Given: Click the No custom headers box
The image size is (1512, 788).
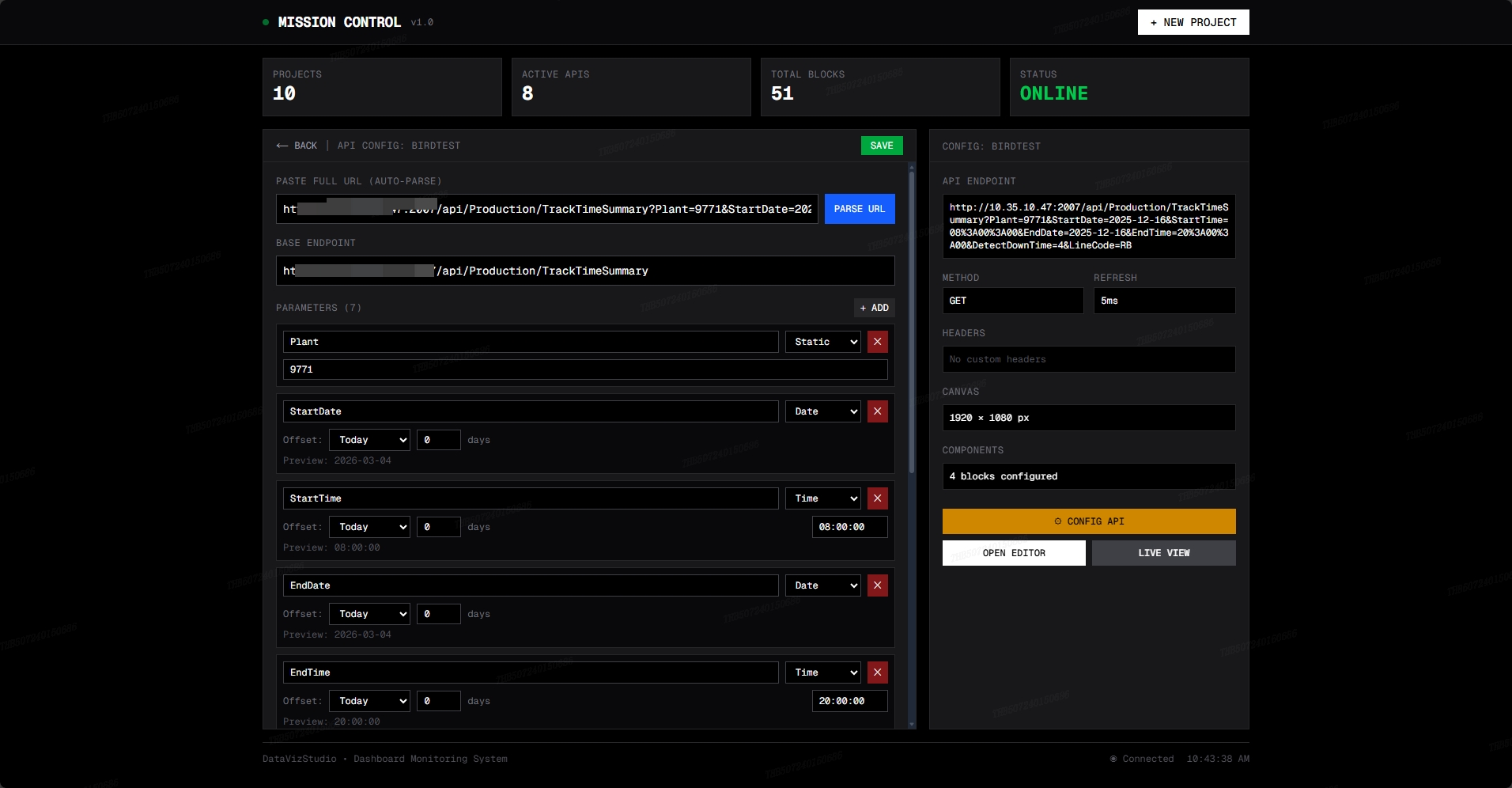Looking at the screenshot, I should (1088, 359).
